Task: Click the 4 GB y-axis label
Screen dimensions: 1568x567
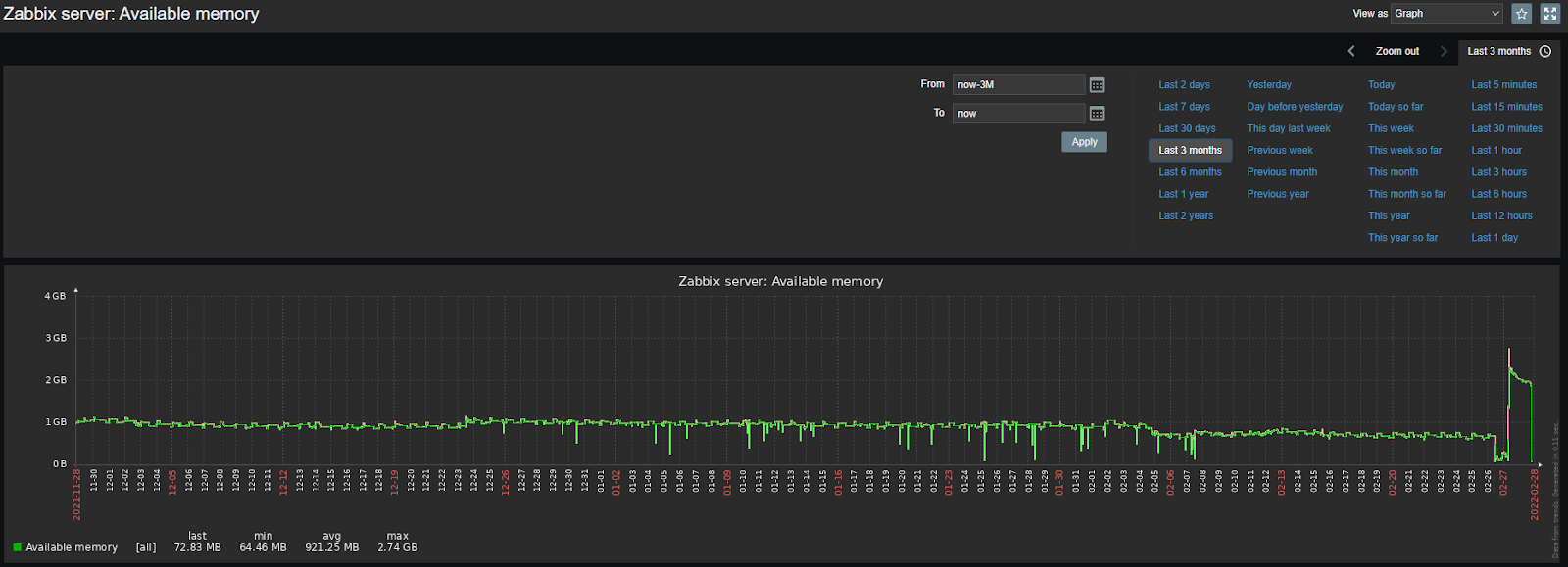Action: click(55, 296)
